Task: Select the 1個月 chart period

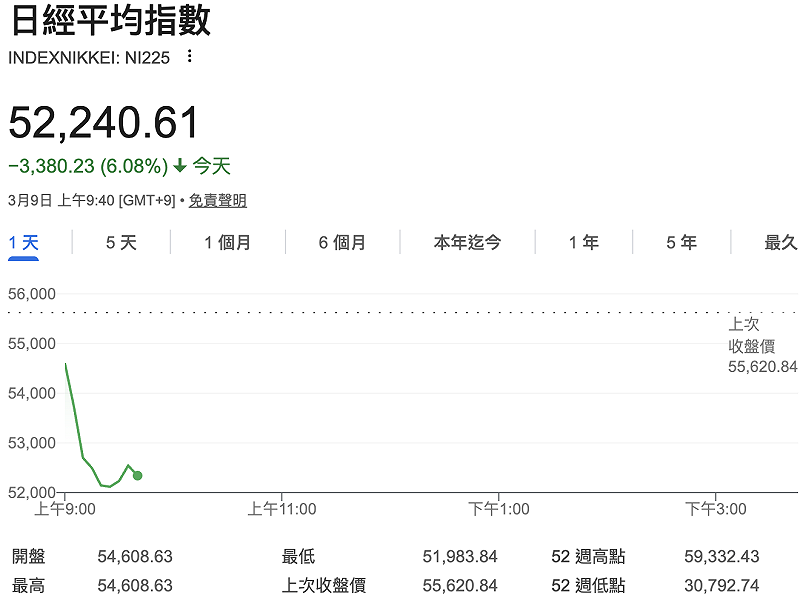Action: pyautogui.click(x=227, y=242)
